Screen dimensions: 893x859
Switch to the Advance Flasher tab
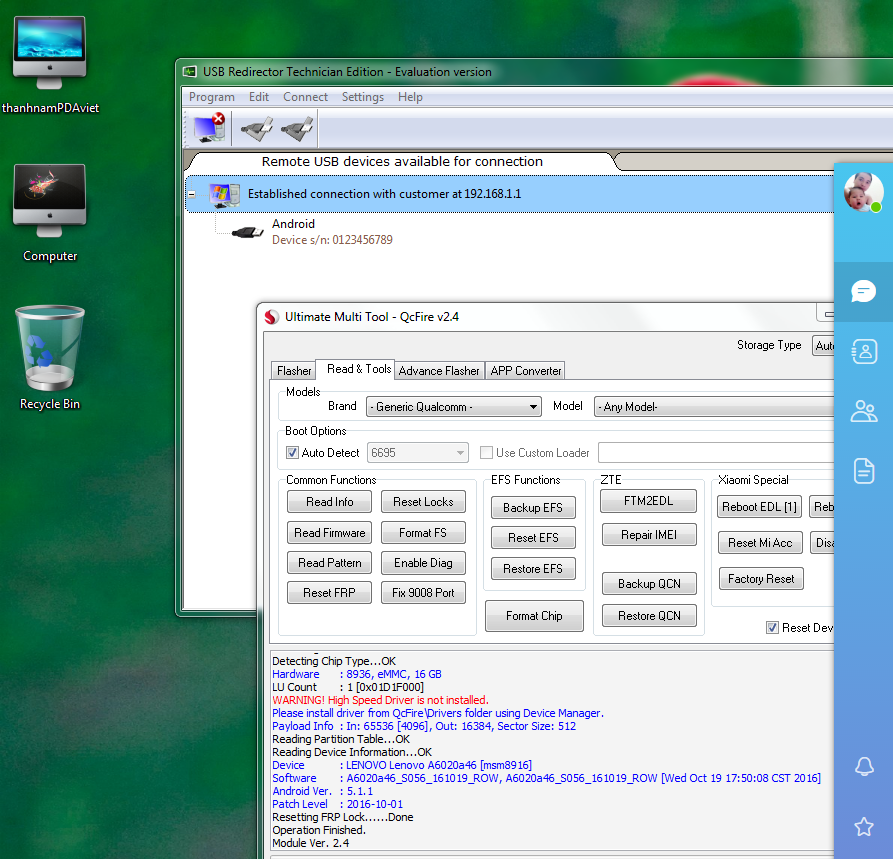point(439,371)
